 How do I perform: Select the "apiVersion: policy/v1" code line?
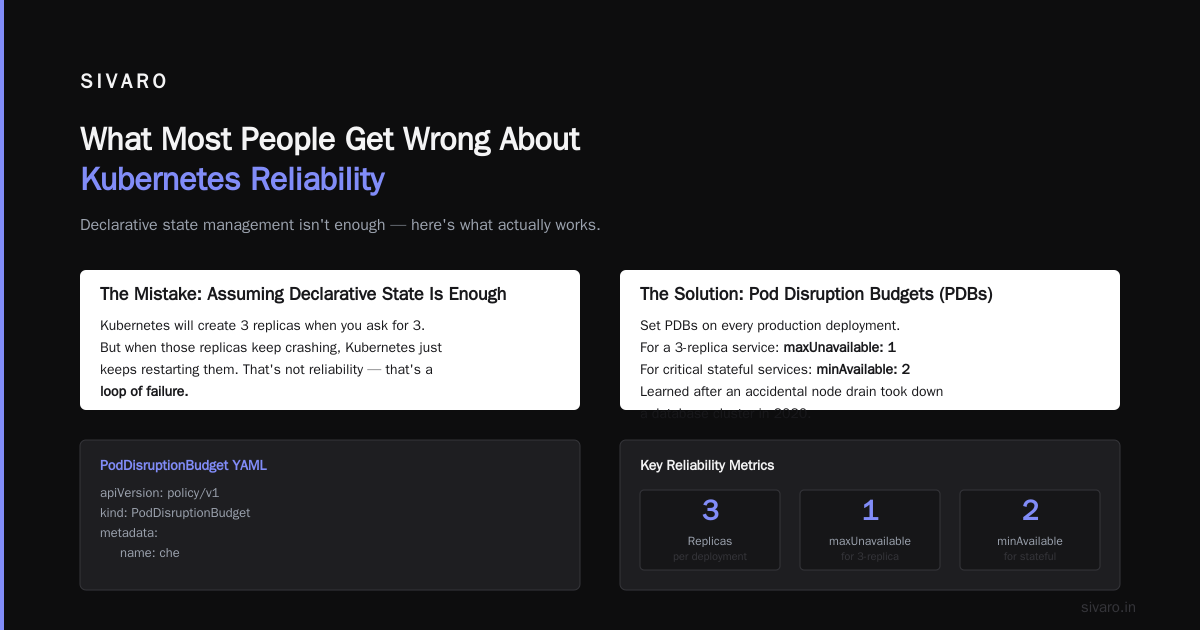pyautogui.click(x=159, y=492)
